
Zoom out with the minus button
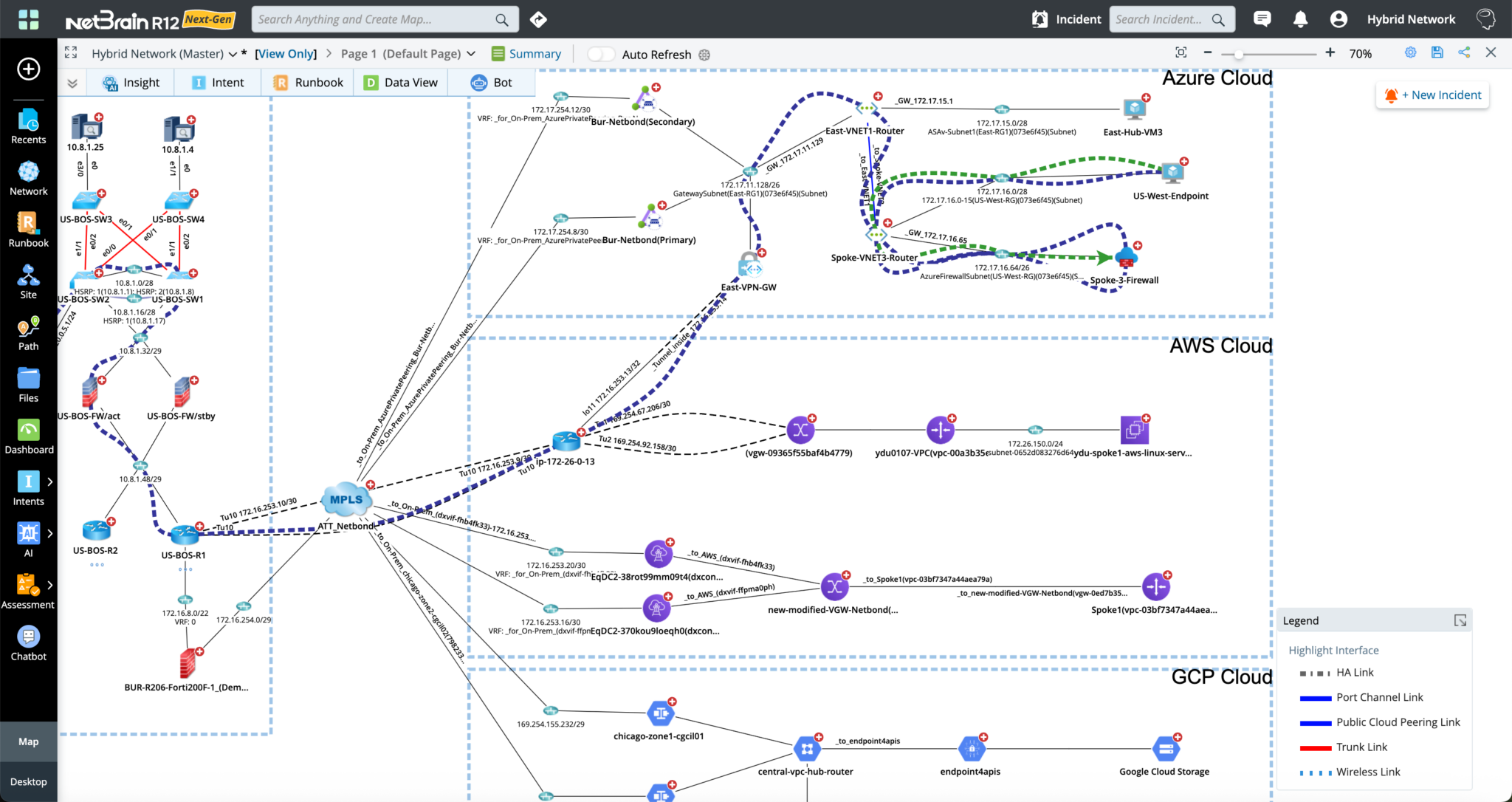(1208, 52)
